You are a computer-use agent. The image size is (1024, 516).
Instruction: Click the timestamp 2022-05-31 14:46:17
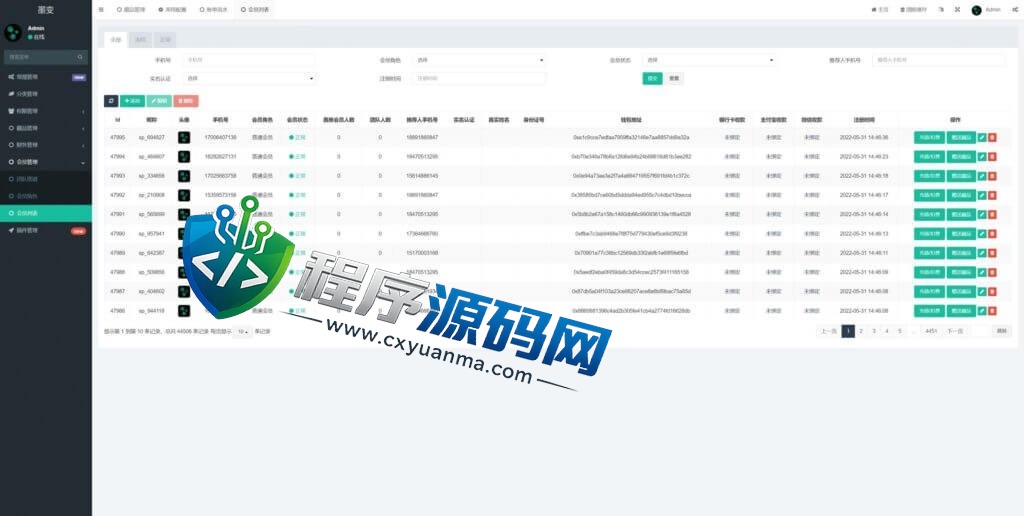[x=864, y=195]
